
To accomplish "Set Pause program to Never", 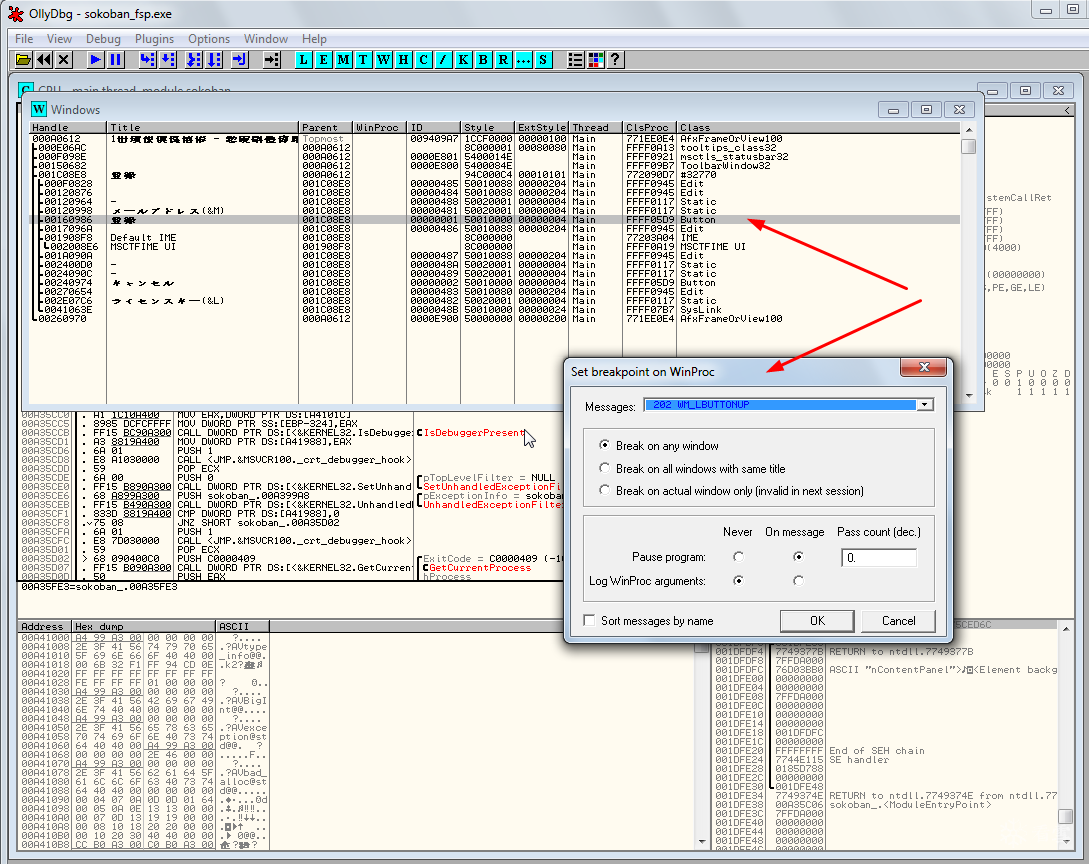I will tap(738, 557).
